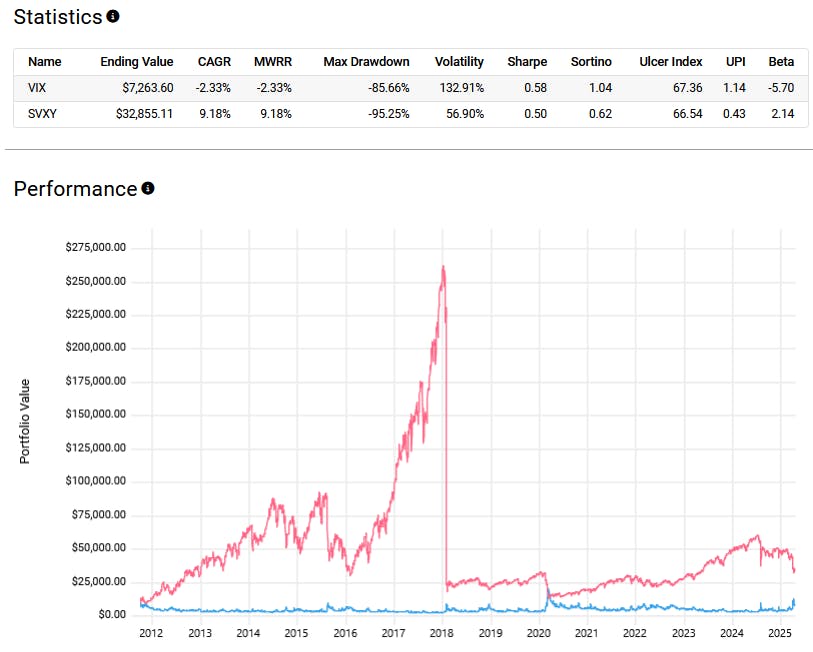Screen dimensions: 813x652
Task: Click the Ulcer Index column header
Action: pos(670,61)
